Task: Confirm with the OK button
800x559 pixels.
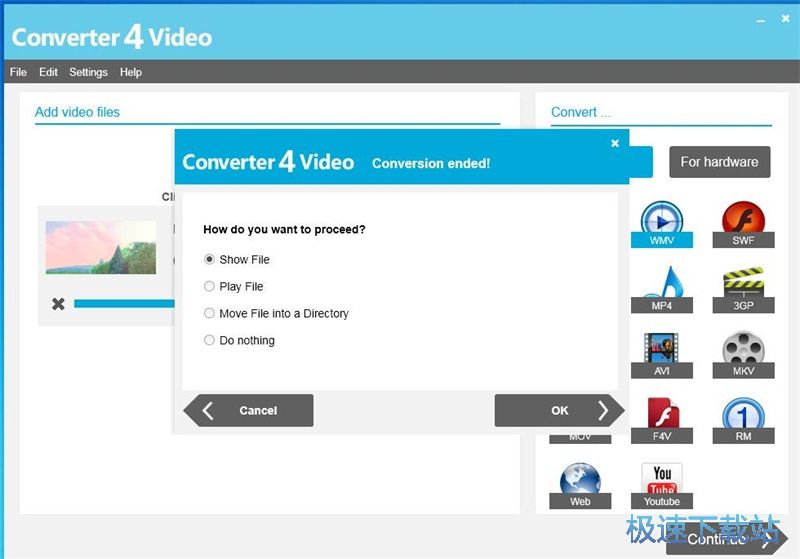Action: click(559, 410)
